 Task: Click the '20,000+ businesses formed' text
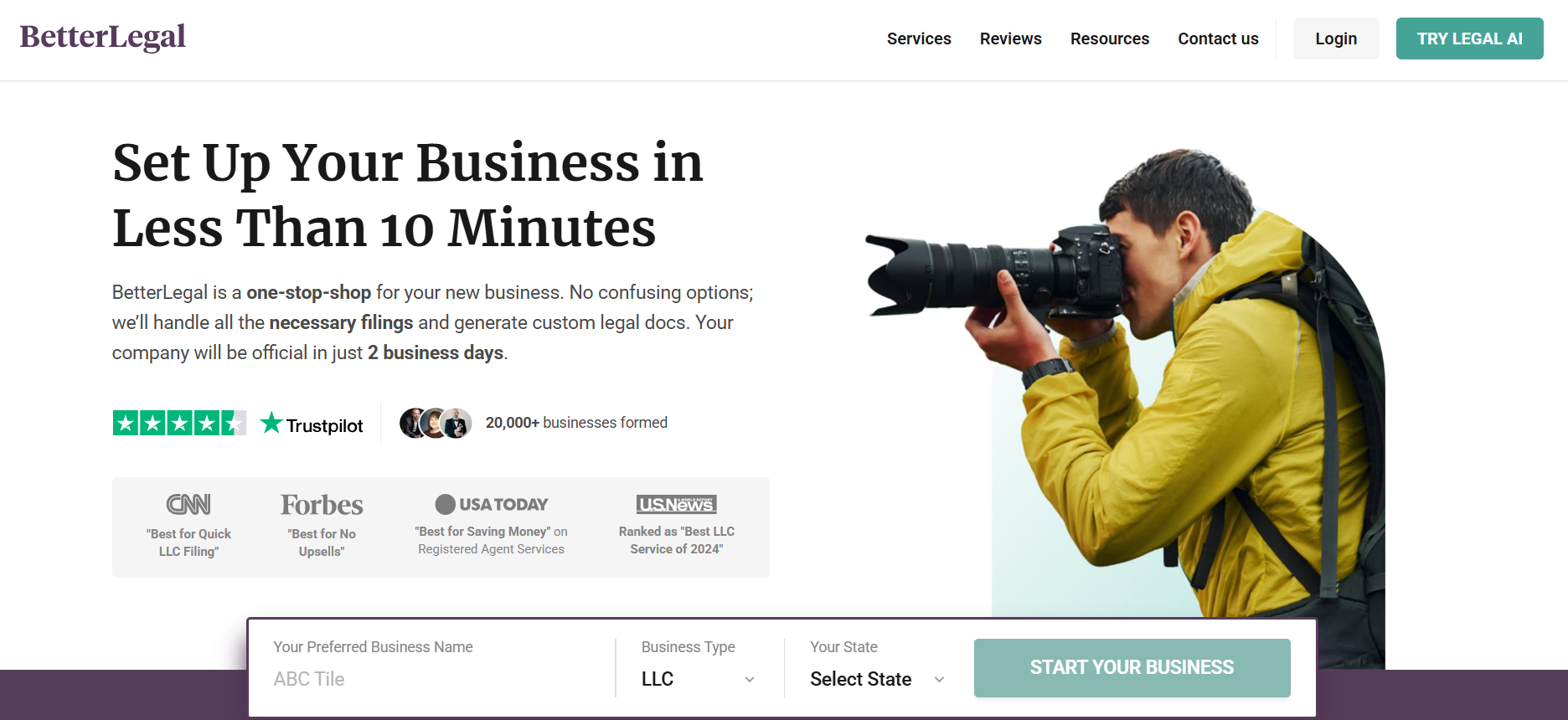pyautogui.click(x=576, y=423)
